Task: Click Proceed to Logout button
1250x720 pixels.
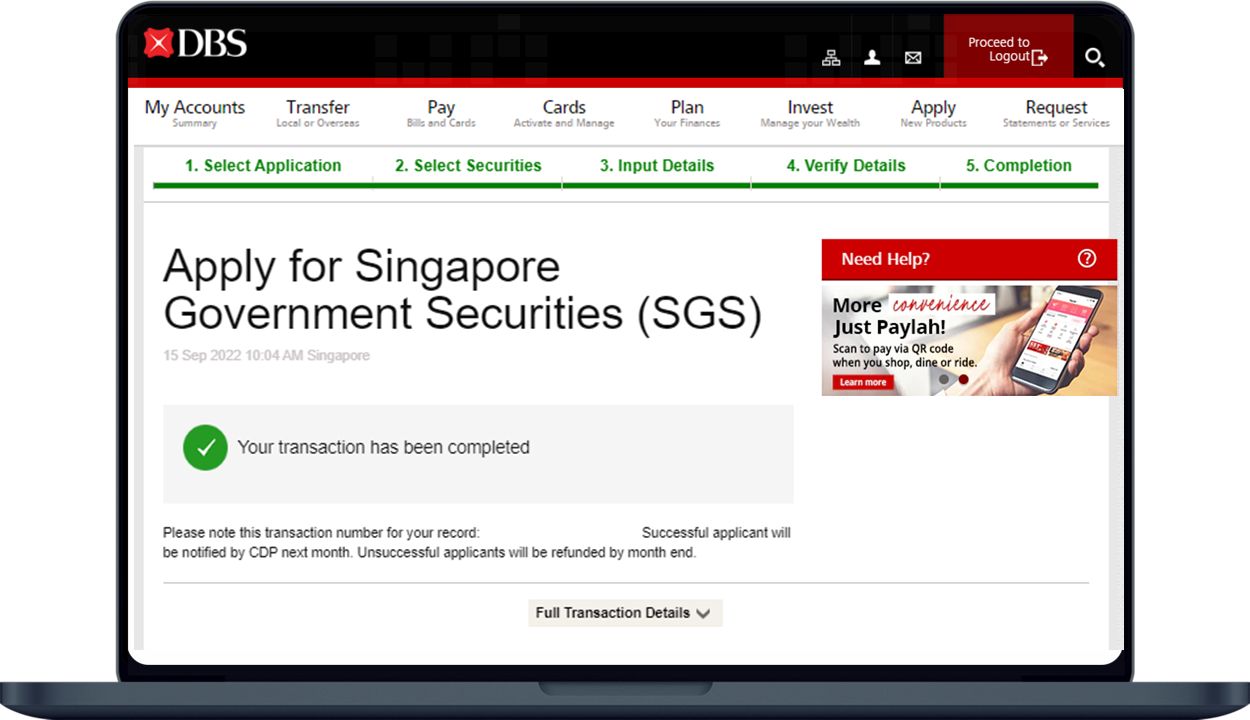Action: [x=1008, y=49]
